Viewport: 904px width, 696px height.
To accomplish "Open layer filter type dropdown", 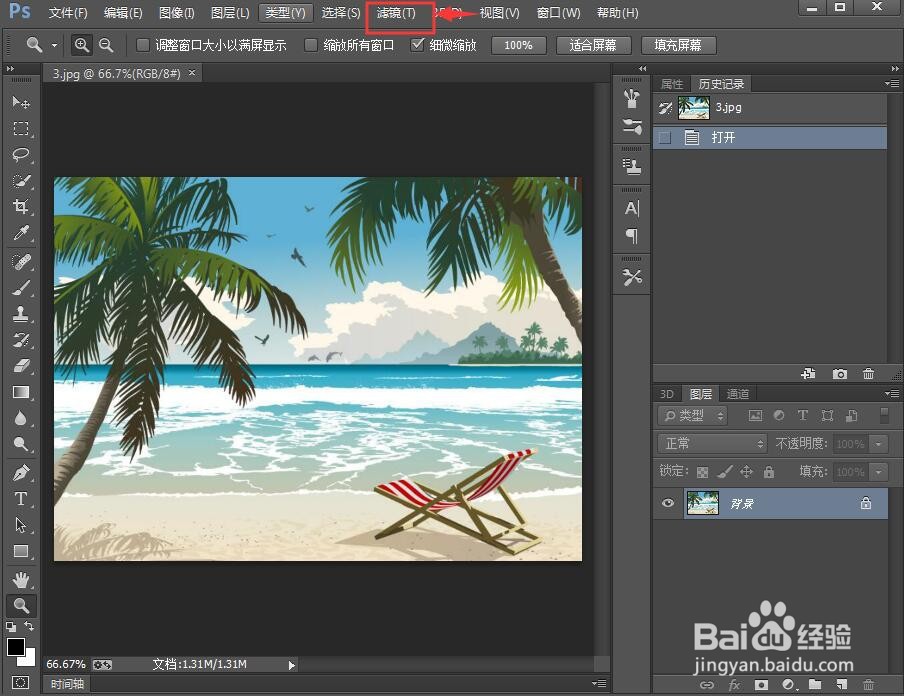I will 692,415.
